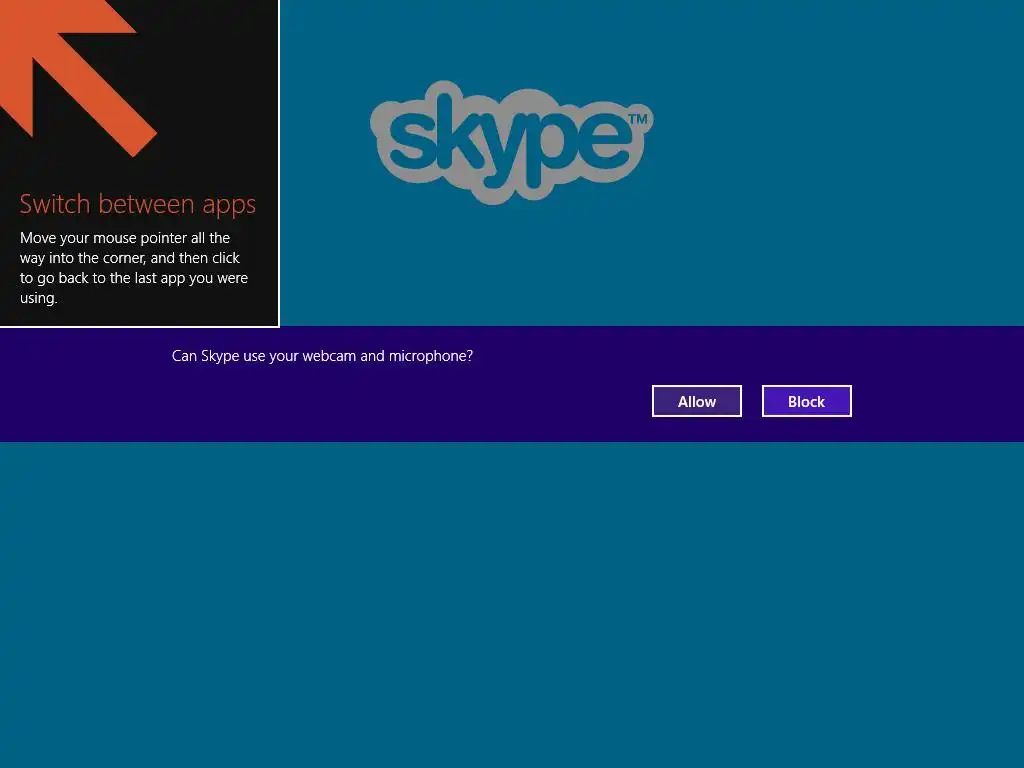This screenshot has width=1024, height=768.
Task: Allow Skype to use webcam and microphone
Action: click(697, 401)
